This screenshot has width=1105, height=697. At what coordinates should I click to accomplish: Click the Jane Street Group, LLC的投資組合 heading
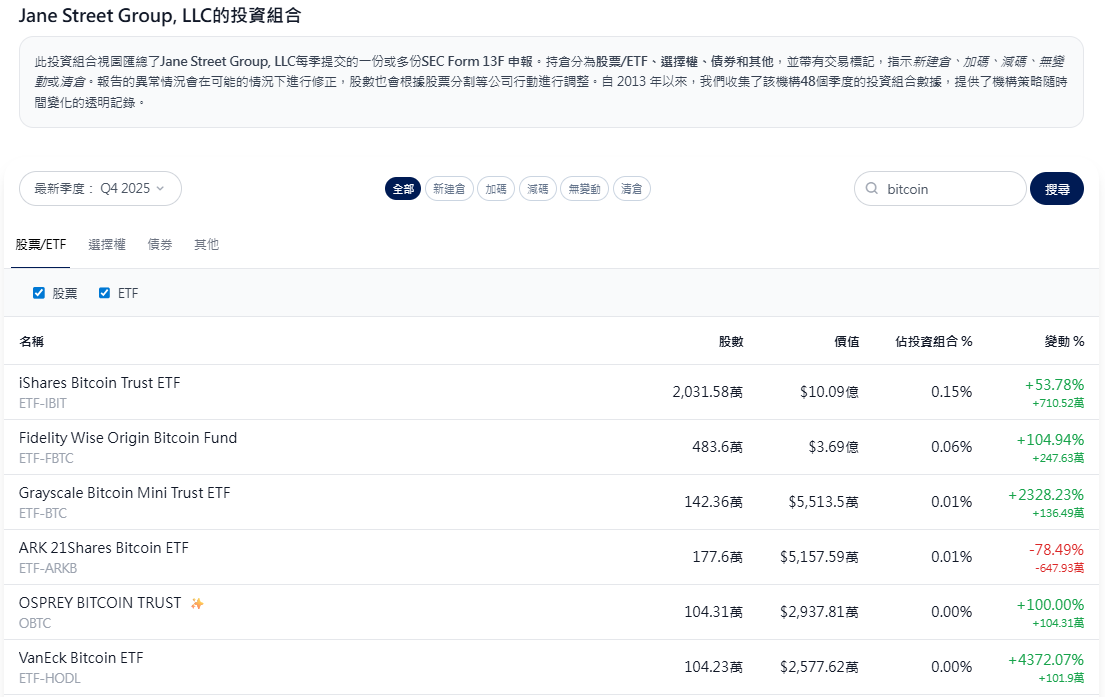coord(160,16)
